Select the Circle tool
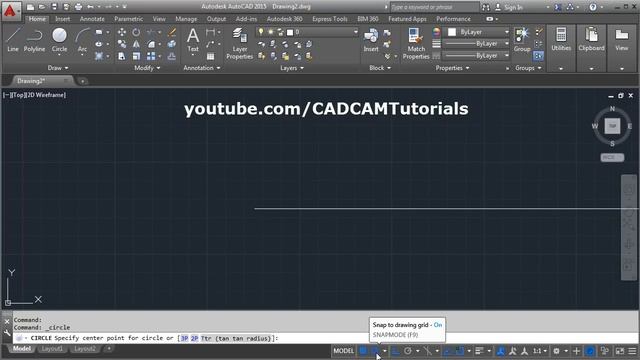The image size is (640, 360). click(59, 40)
